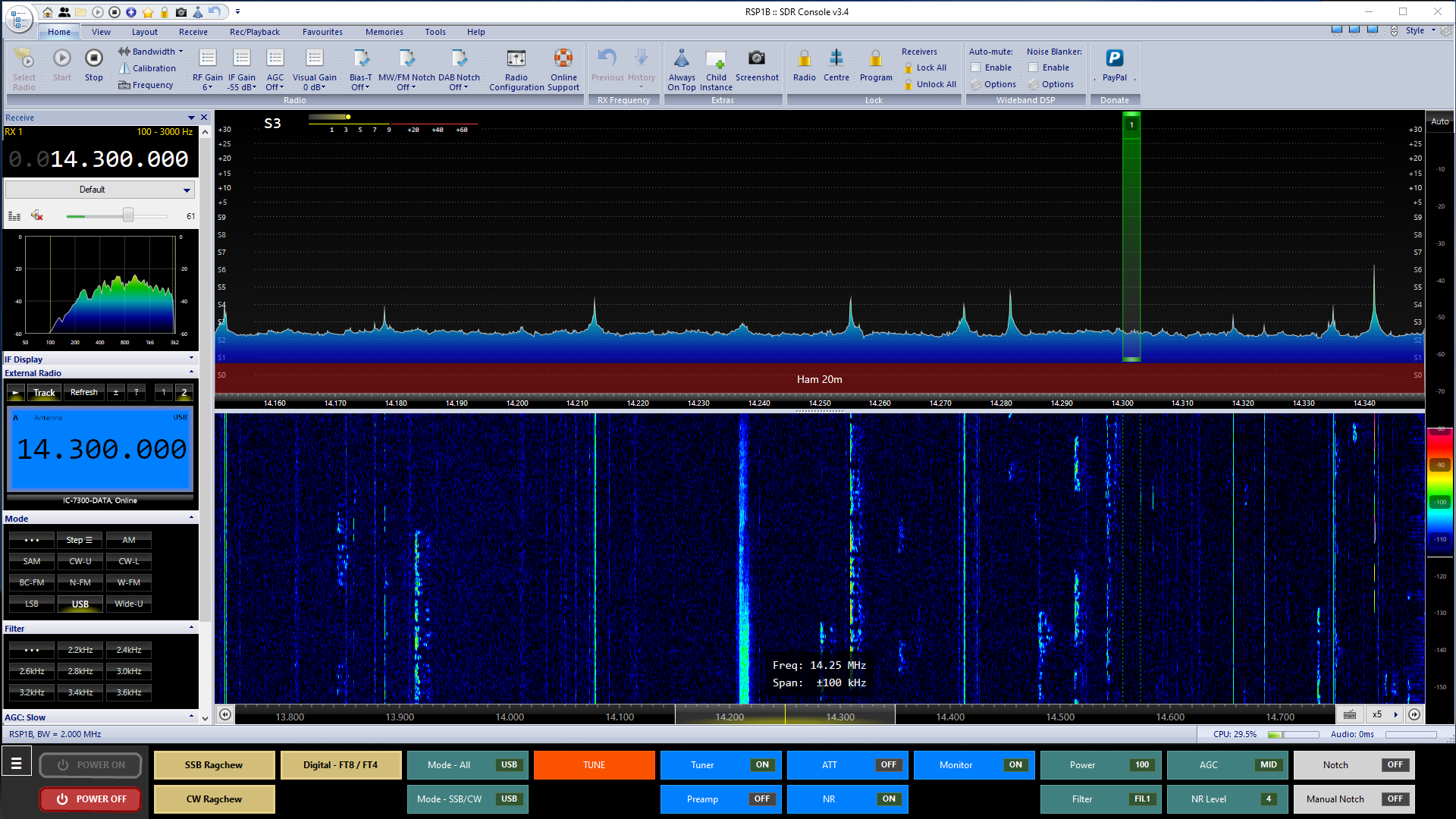Click the External Radio Track button
1456x819 pixels.
tap(44, 392)
